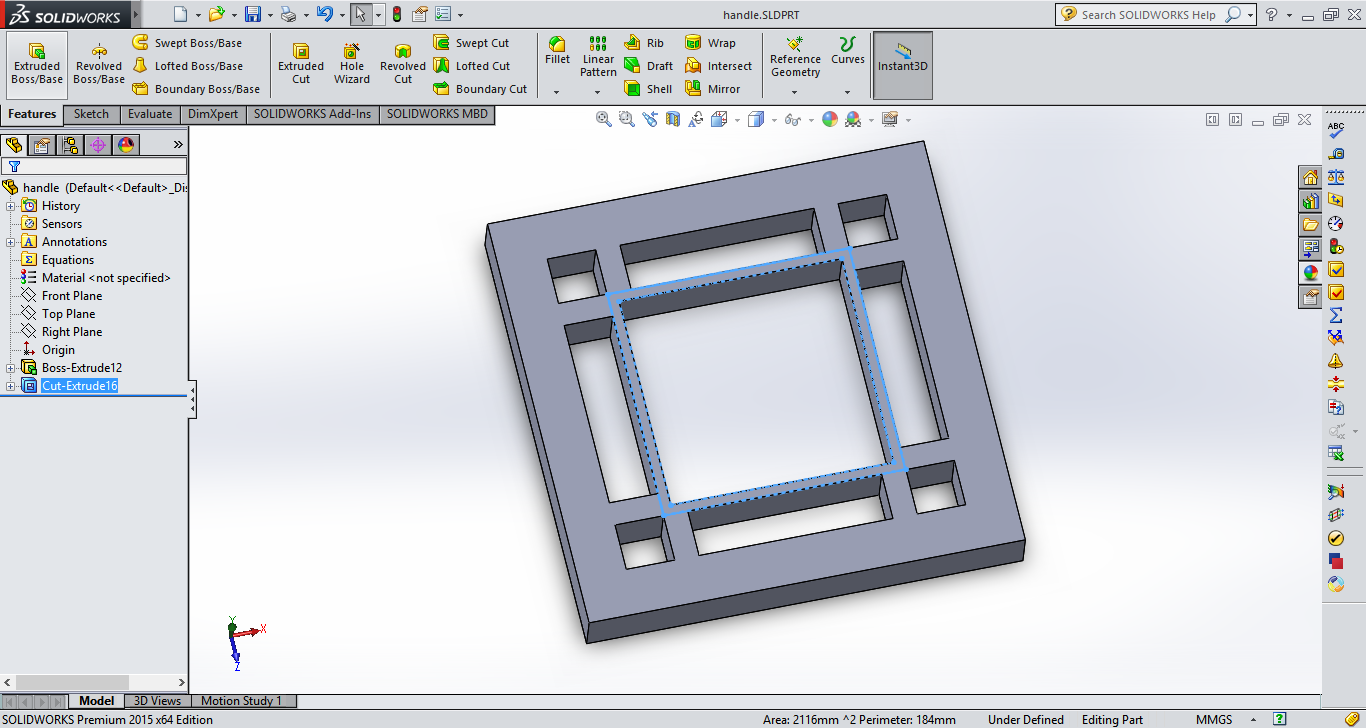This screenshot has height=728, width=1366.
Task: Click the New document icon
Action: click(x=180, y=14)
